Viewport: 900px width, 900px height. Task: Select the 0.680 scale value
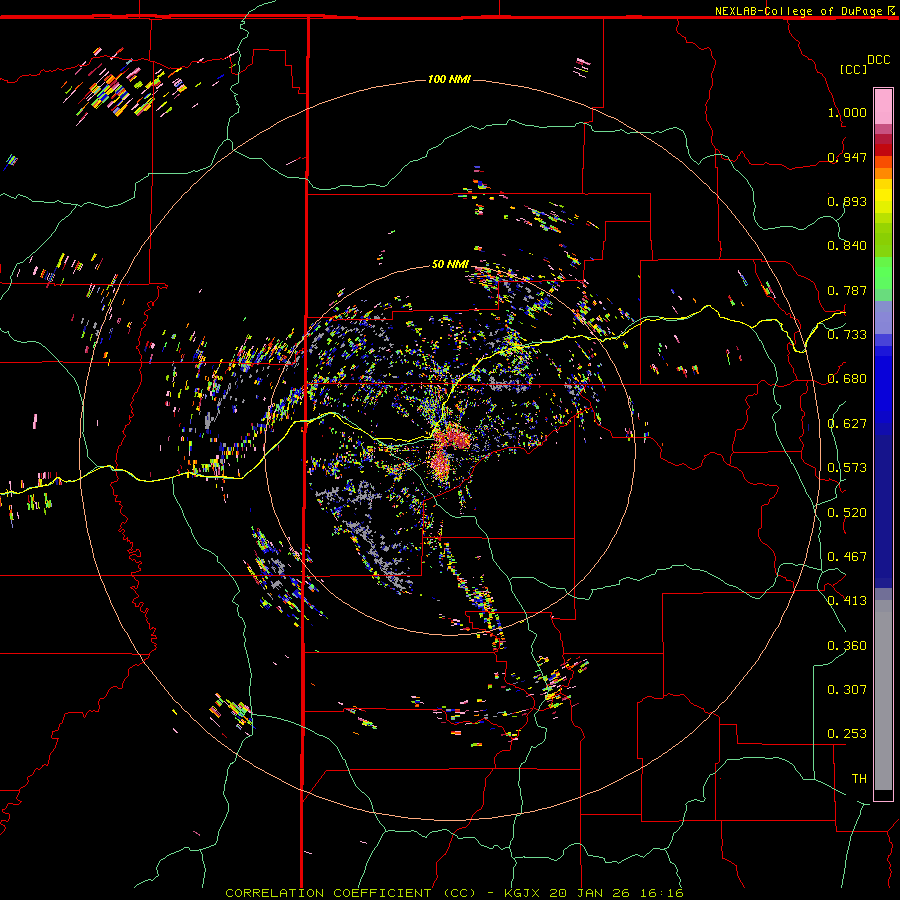click(x=847, y=379)
